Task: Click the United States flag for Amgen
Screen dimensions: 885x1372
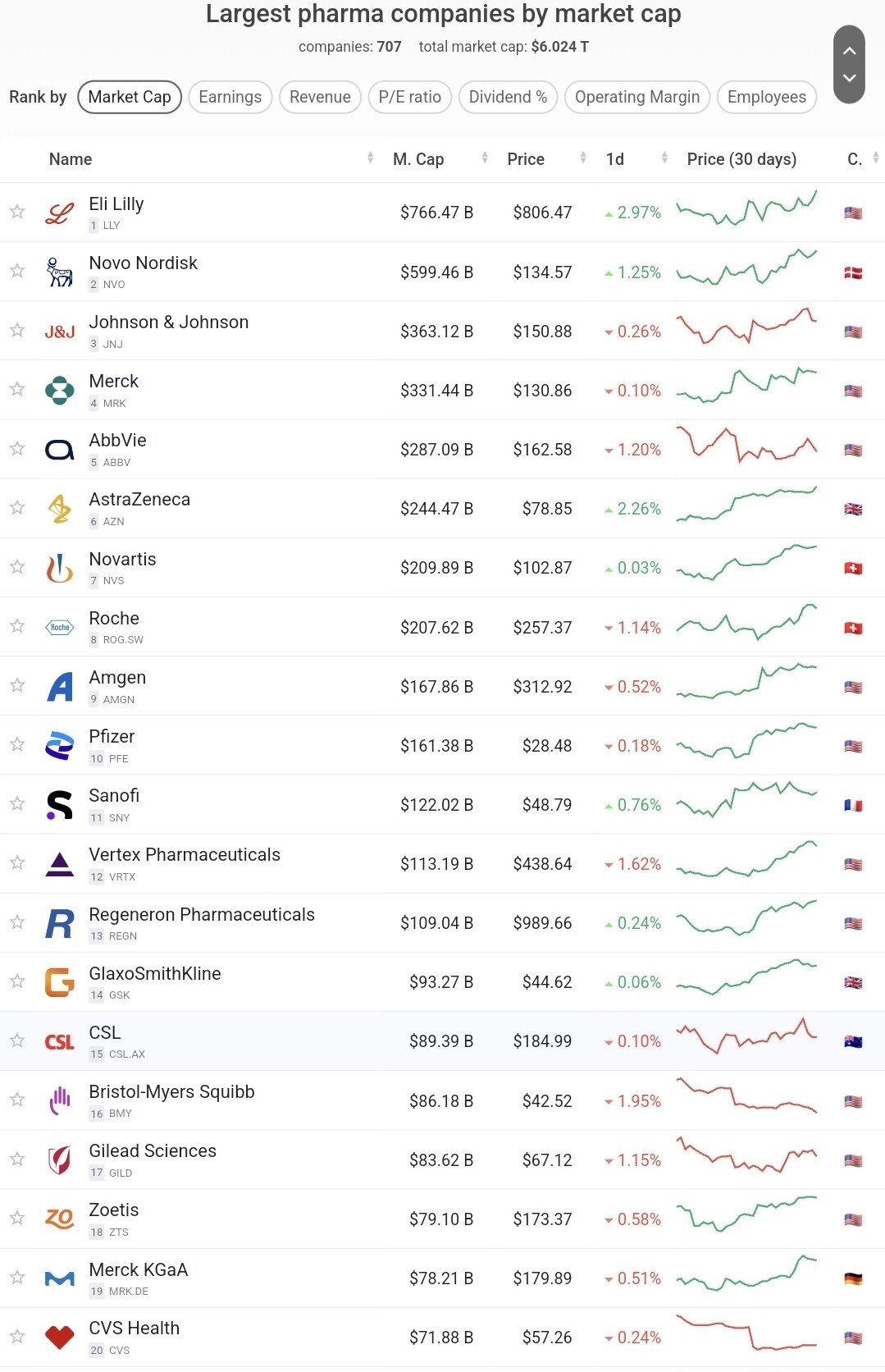Action: 853,688
